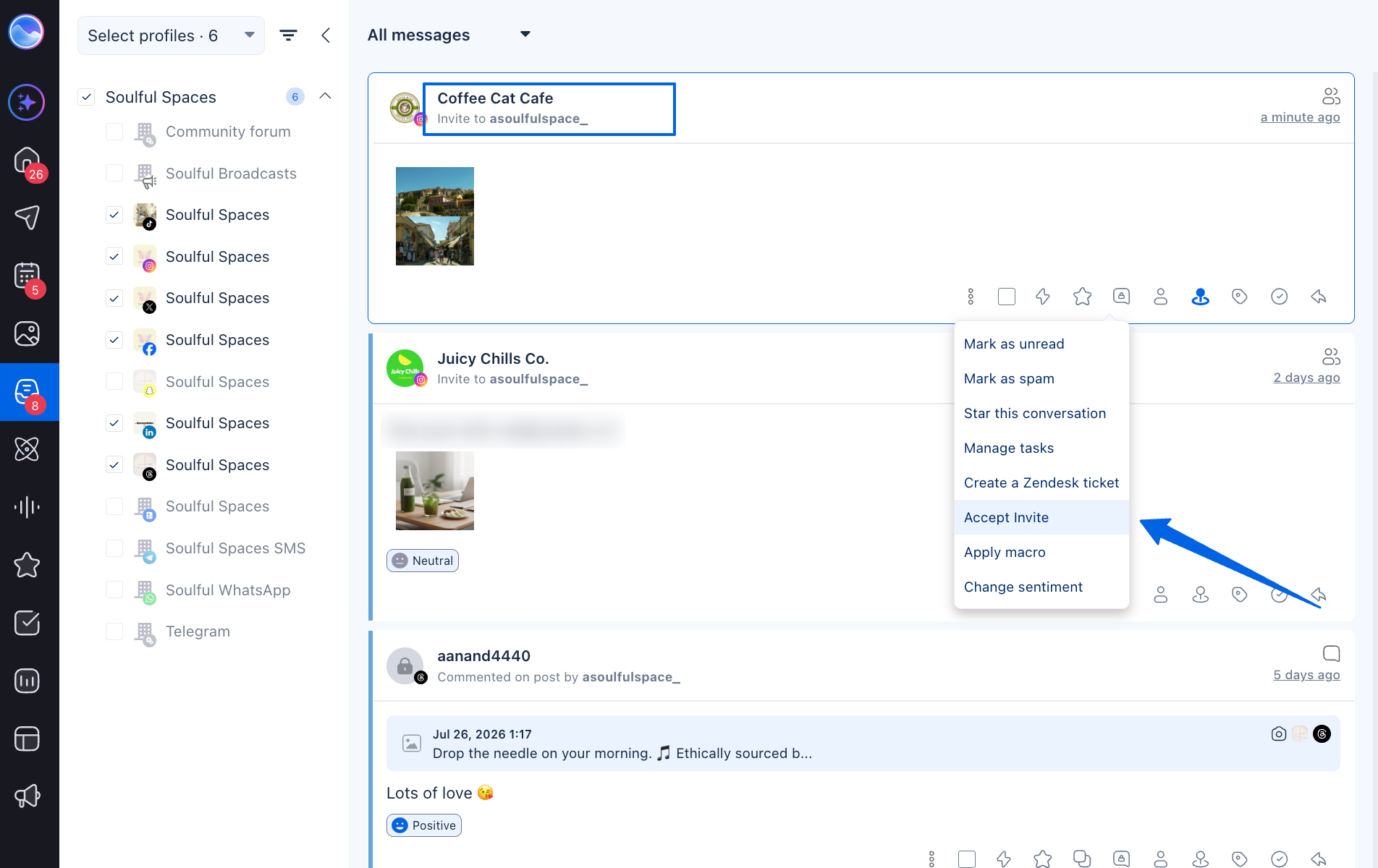Choose Change sentiment from menu

[1041, 587]
